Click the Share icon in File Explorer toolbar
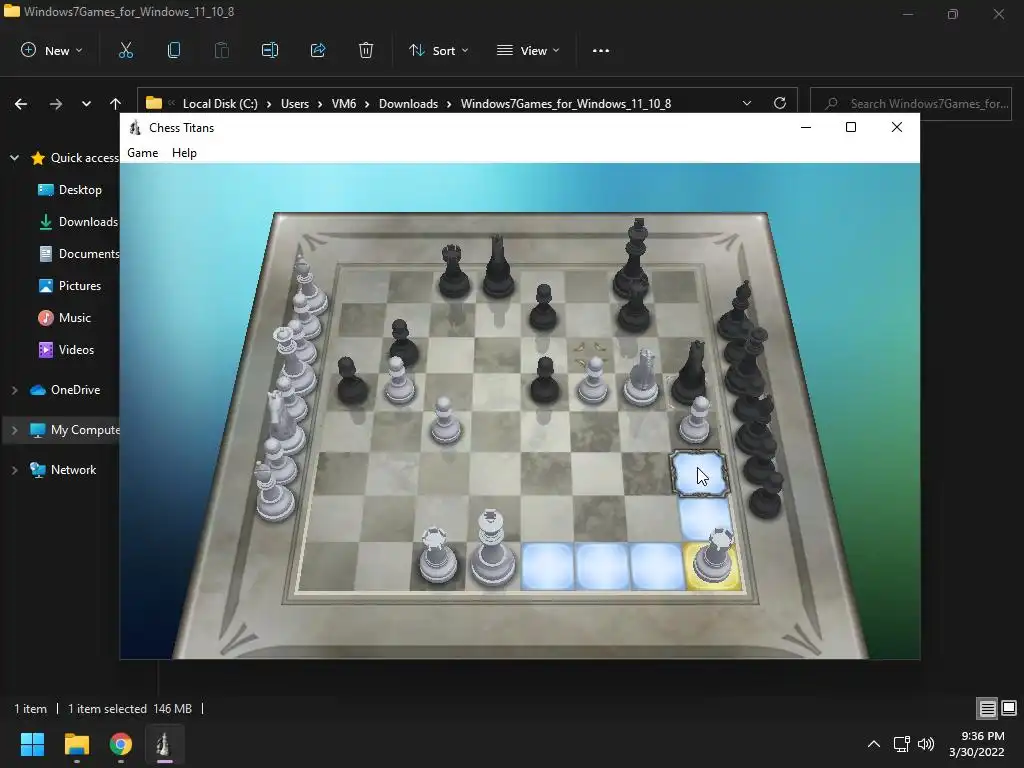The image size is (1024, 768). click(x=318, y=50)
